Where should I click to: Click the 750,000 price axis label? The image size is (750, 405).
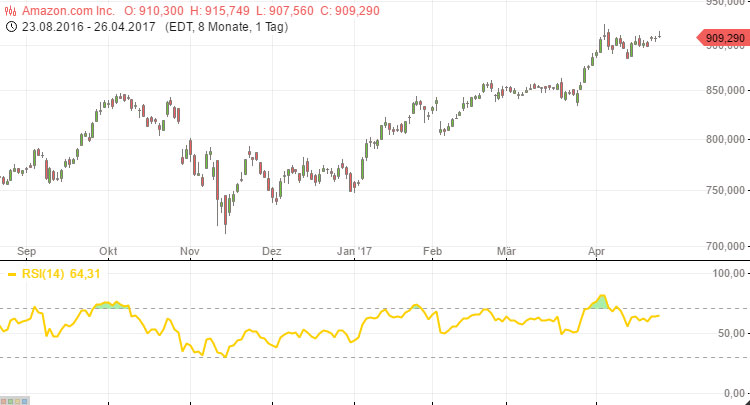725,190
